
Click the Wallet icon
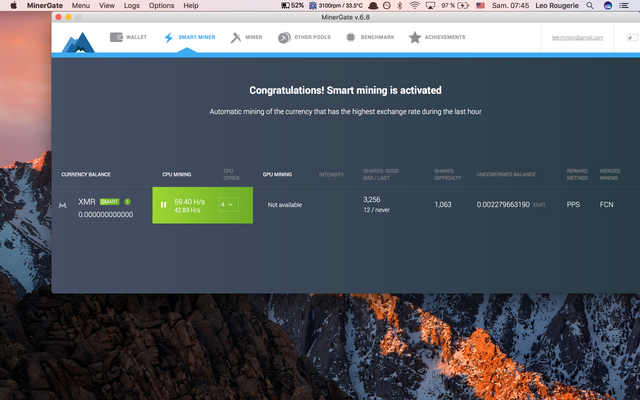point(116,37)
